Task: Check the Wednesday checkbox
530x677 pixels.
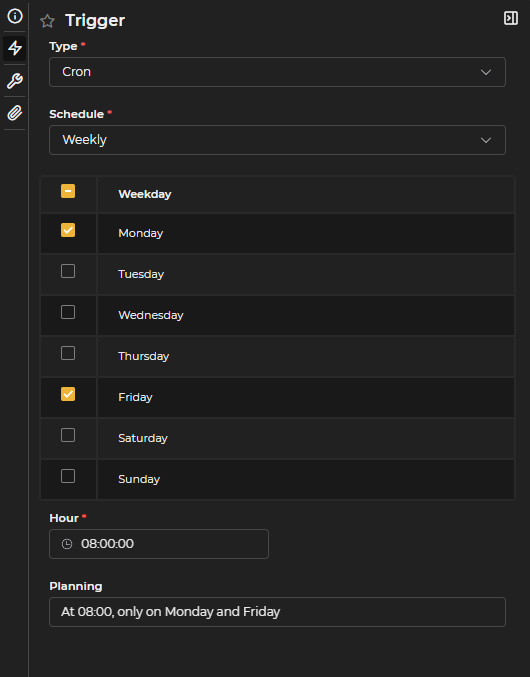Action: pos(68,312)
